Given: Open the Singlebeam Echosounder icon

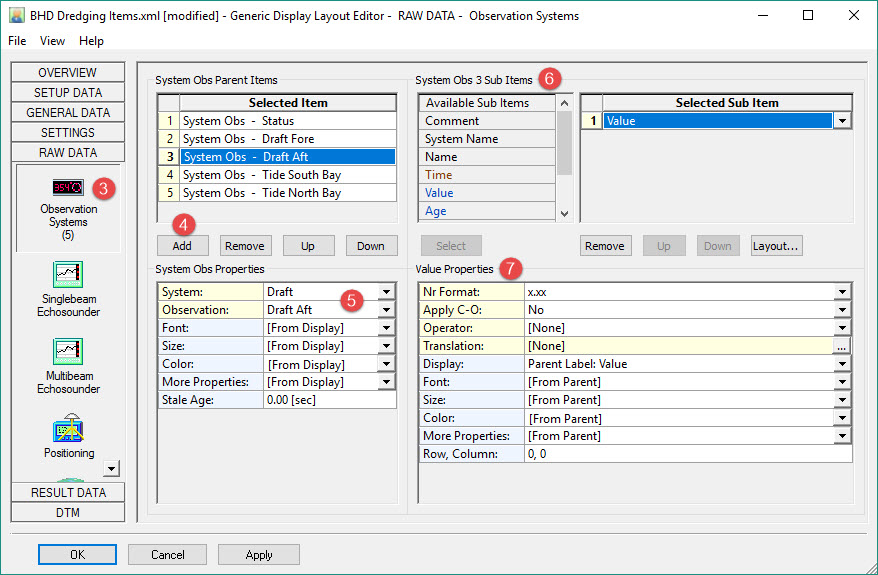Looking at the screenshot, I should (68, 273).
